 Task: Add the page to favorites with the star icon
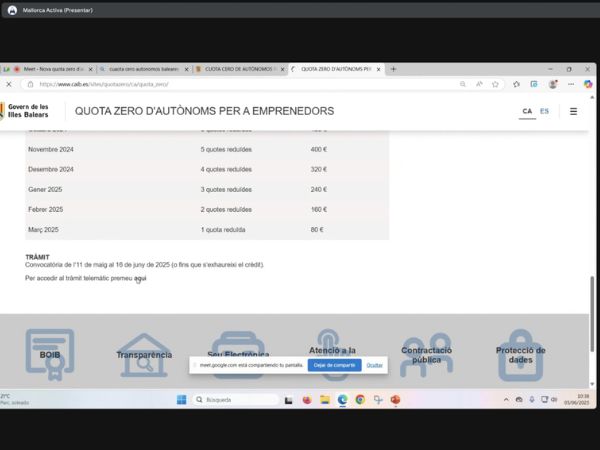[495, 84]
